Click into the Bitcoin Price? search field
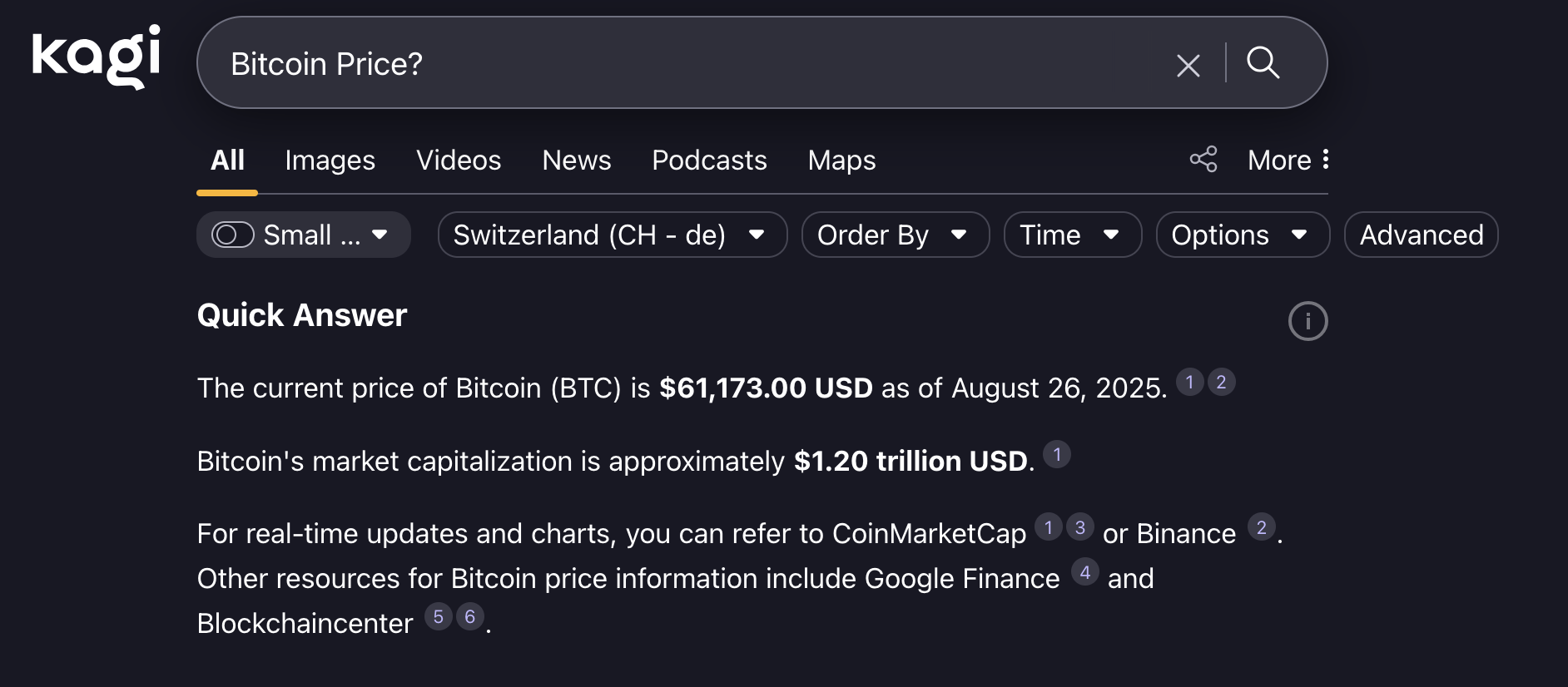Viewport: 1568px width, 687px height. (x=666, y=63)
